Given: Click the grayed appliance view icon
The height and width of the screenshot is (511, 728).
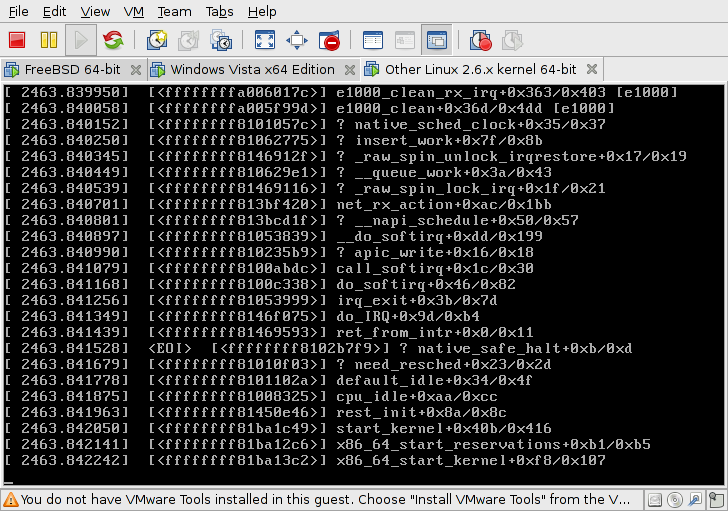Looking at the screenshot, I should (x=404, y=40).
